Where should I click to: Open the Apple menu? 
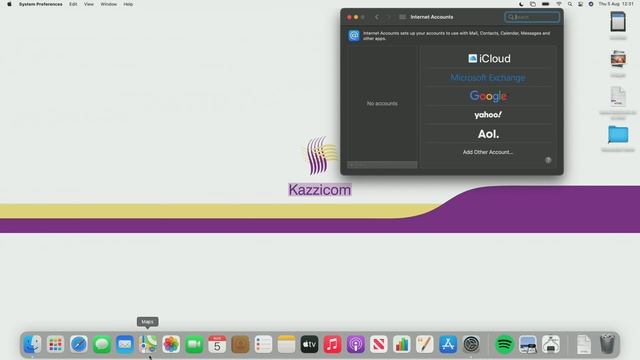tap(9, 4)
